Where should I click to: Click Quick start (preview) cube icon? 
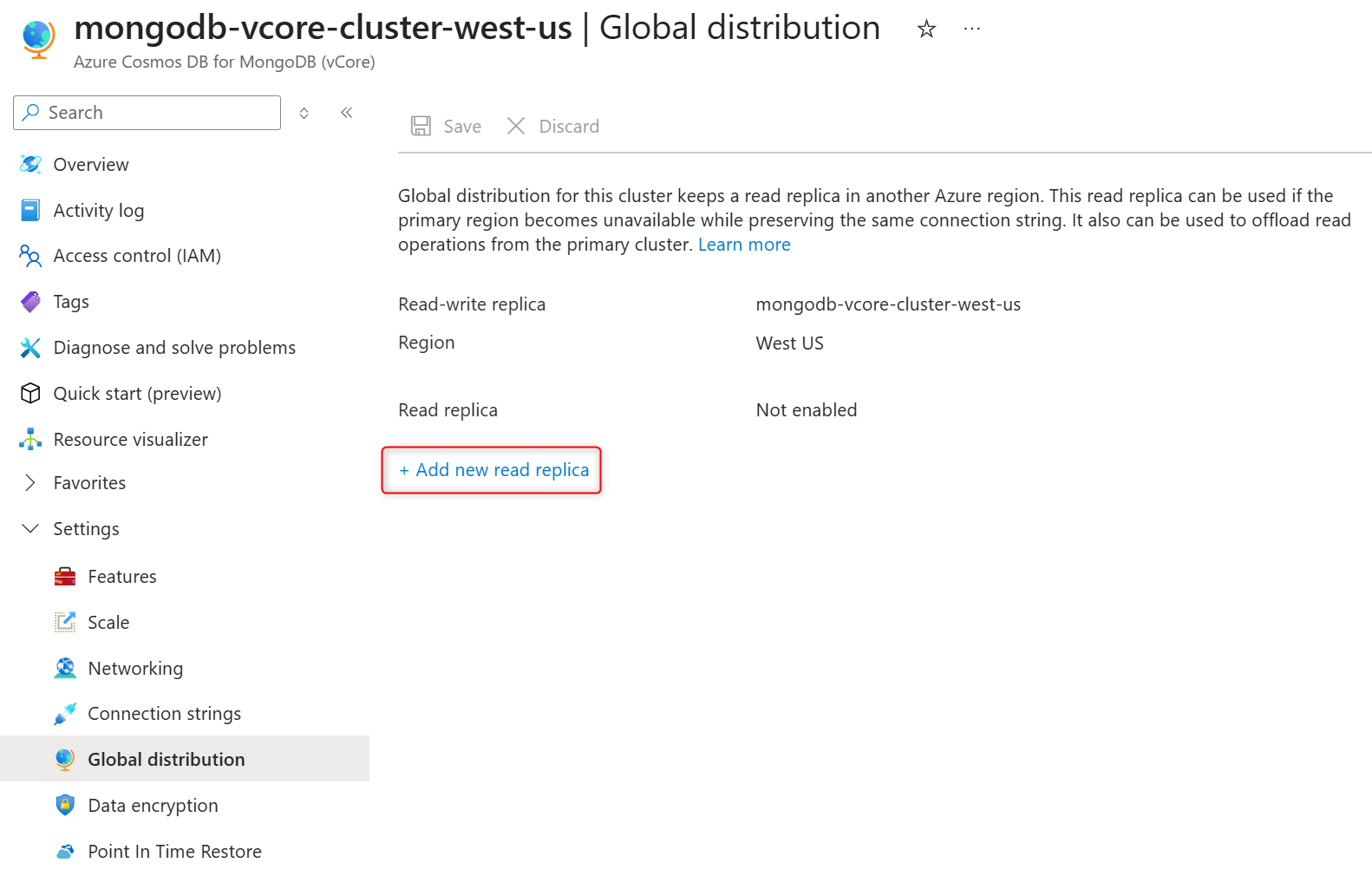(30, 394)
